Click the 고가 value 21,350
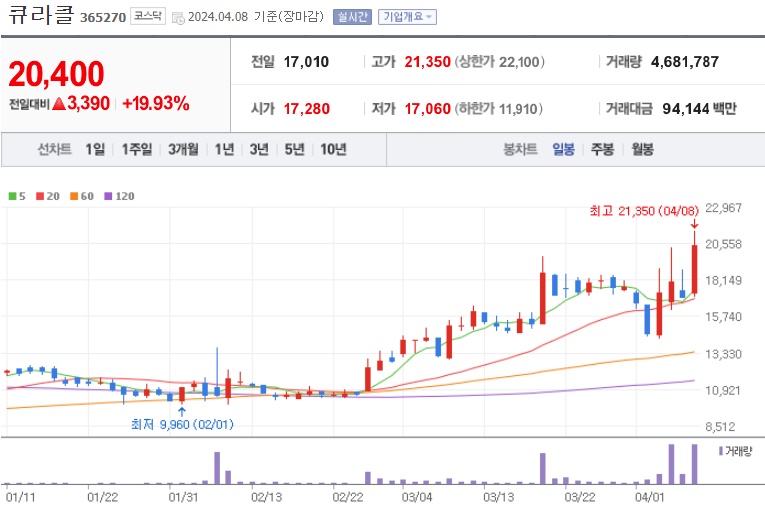 click(427, 62)
